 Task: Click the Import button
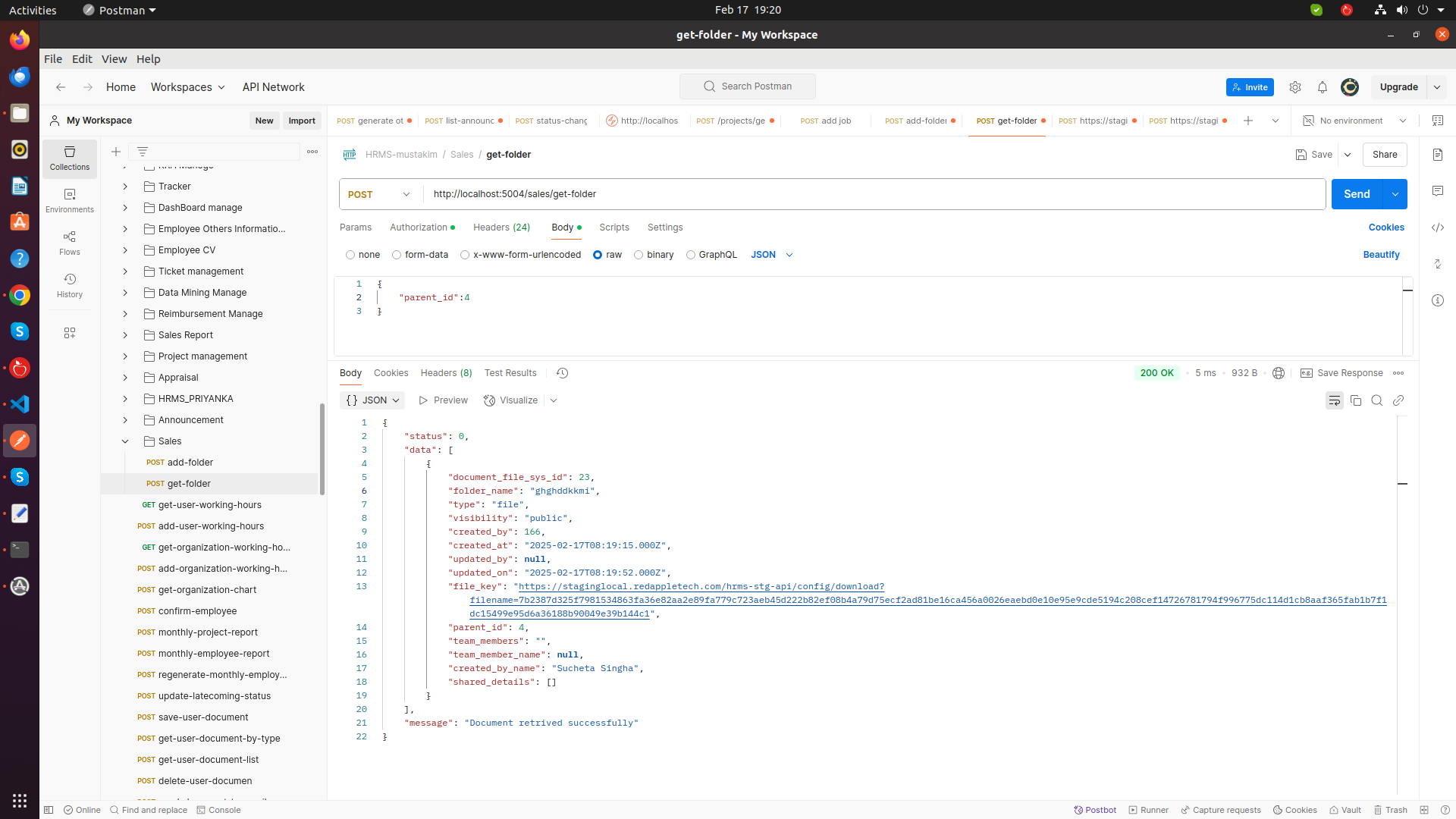tap(302, 121)
